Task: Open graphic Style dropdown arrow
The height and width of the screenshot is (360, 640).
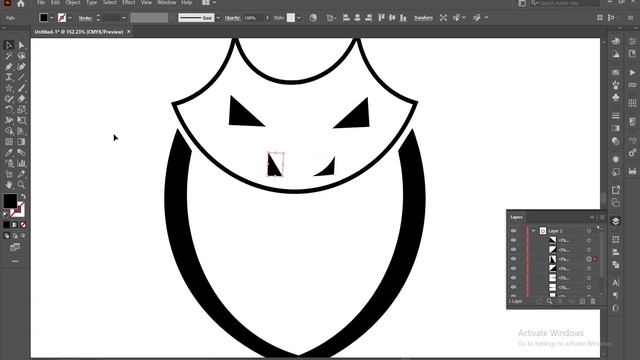Action: tap(299, 18)
